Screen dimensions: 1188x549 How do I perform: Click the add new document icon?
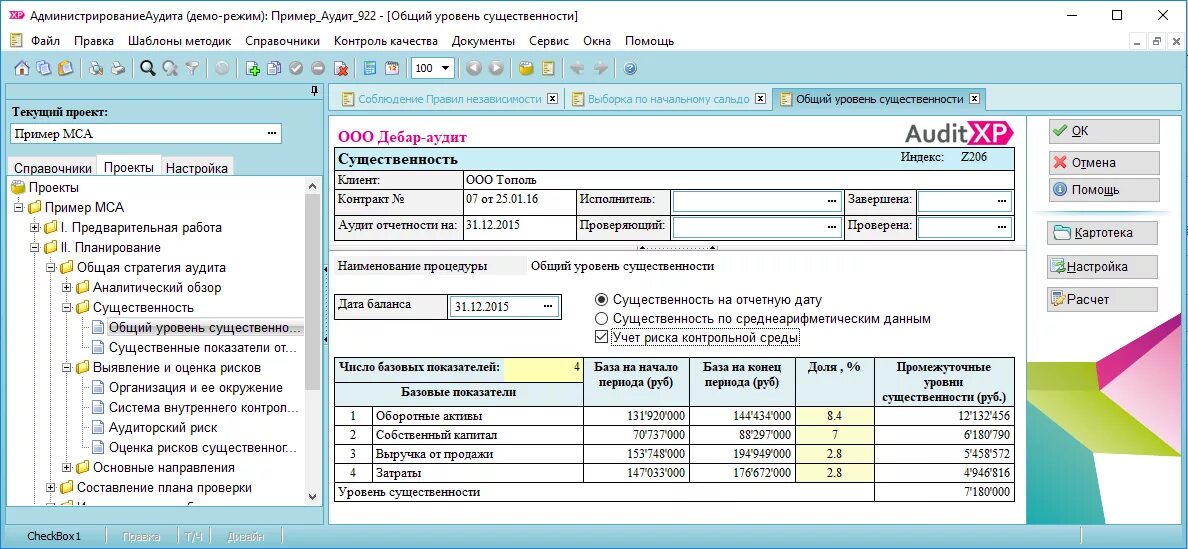tap(253, 68)
